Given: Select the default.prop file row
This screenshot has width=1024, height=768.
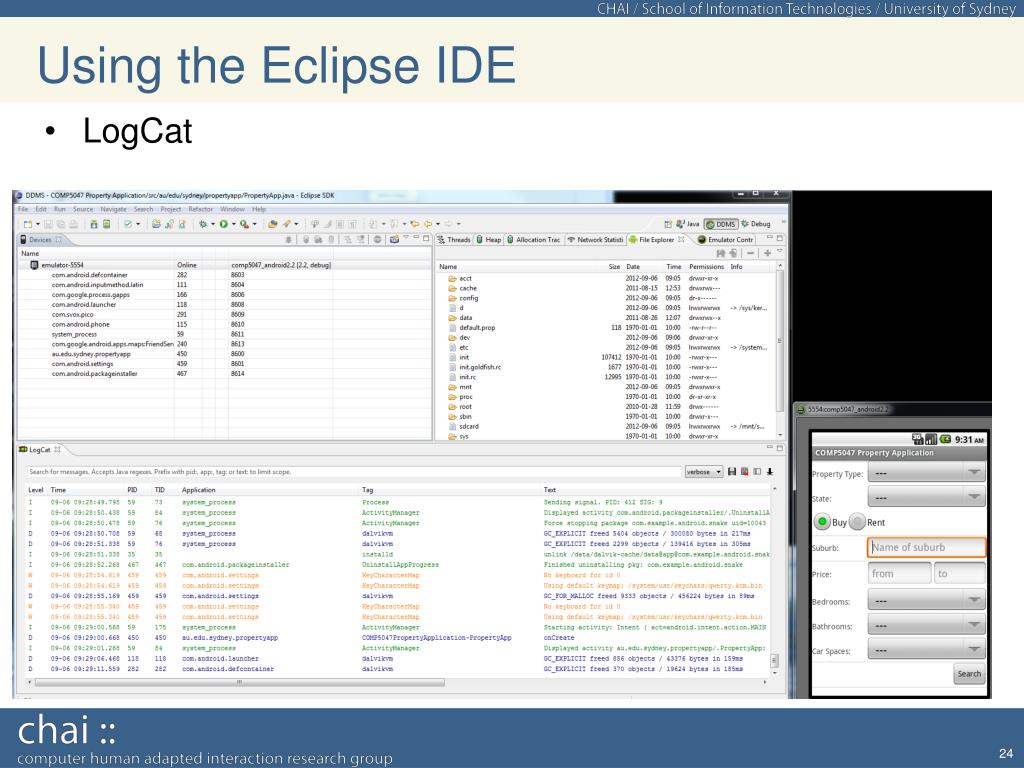Looking at the screenshot, I should click(607, 328).
